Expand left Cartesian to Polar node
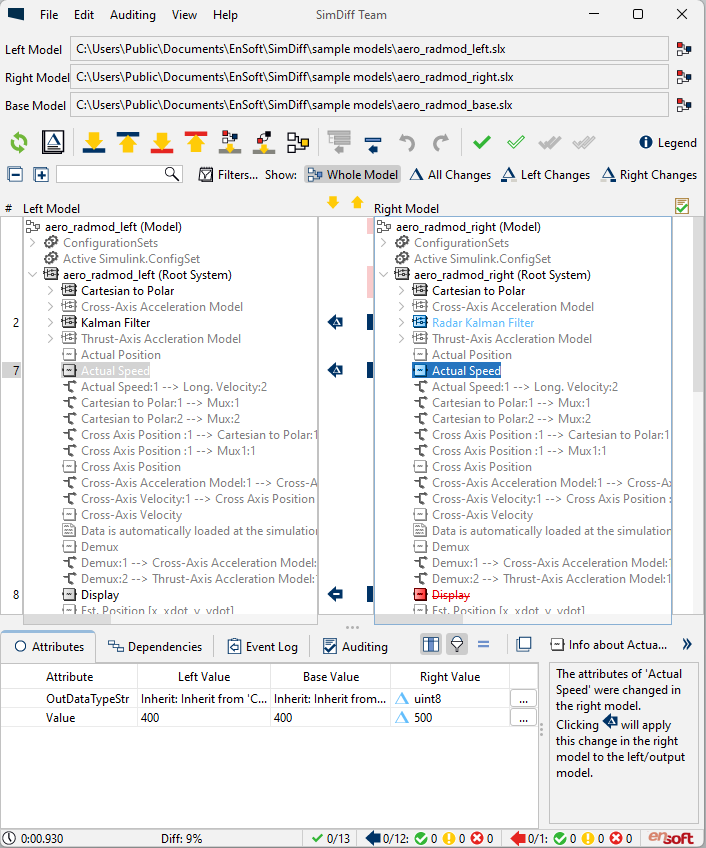 pyautogui.click(x=50, y=291)
